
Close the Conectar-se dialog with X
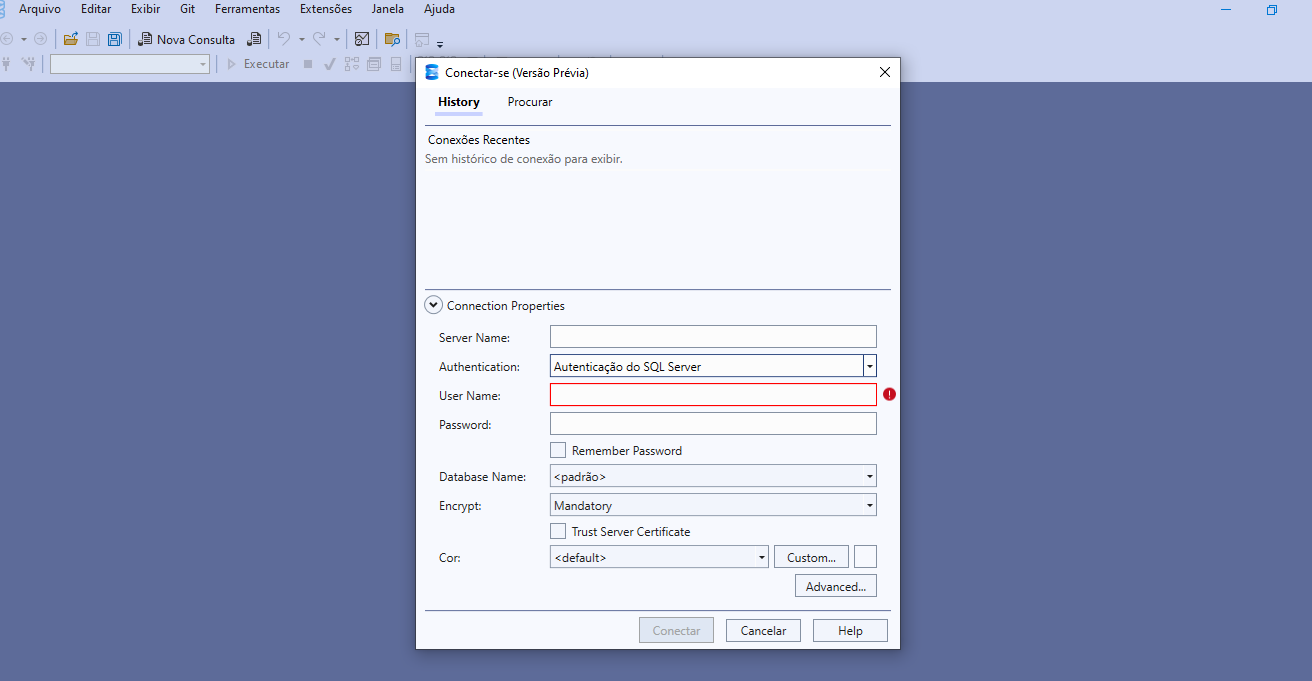click(x=884, y=72)
